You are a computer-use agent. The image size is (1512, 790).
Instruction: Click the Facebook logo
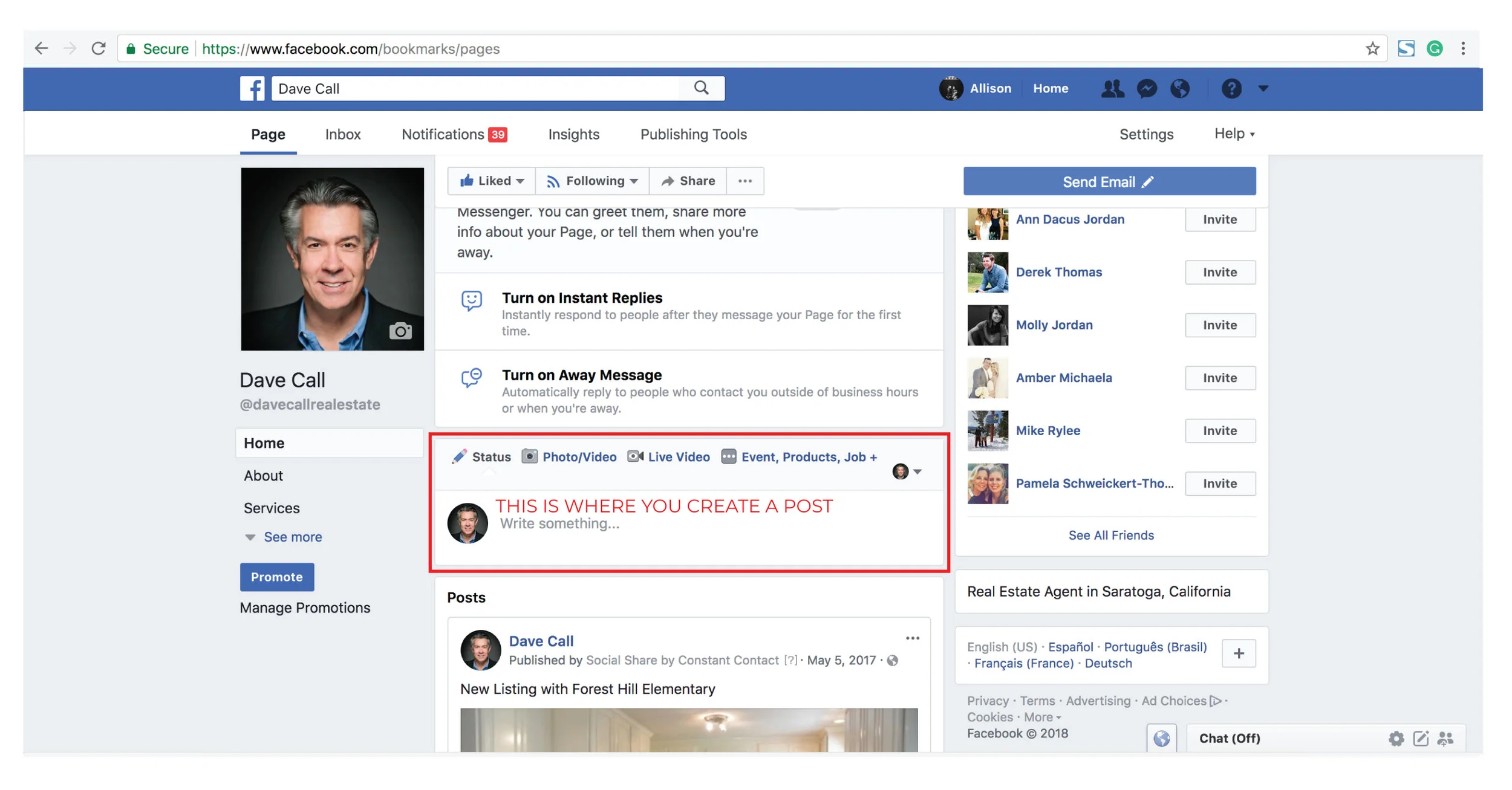click(252, 88)
